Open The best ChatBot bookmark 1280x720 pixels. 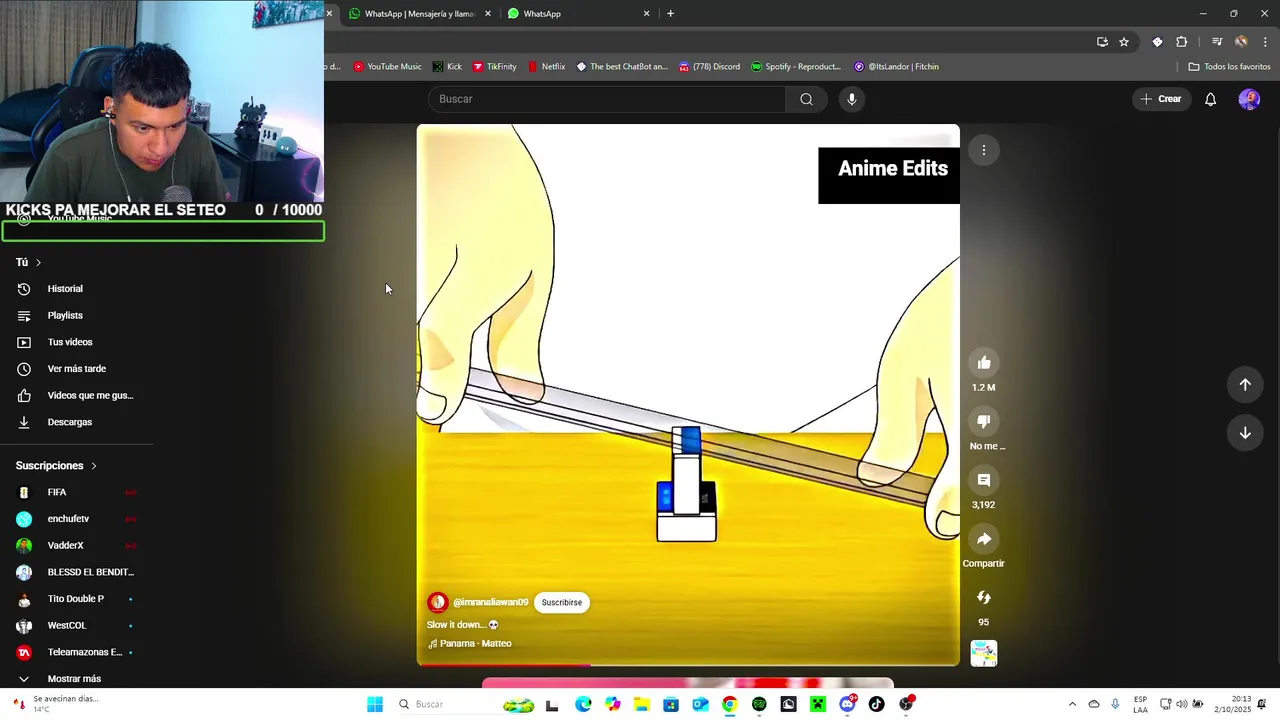(x=621, y=67)
